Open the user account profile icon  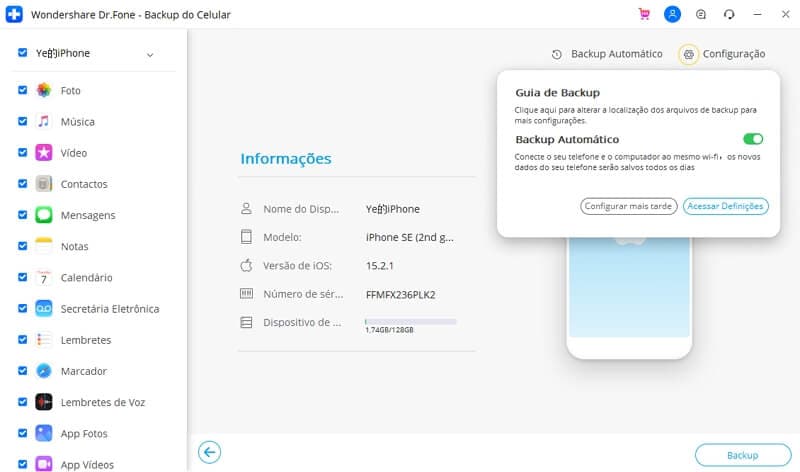[672, 14]
